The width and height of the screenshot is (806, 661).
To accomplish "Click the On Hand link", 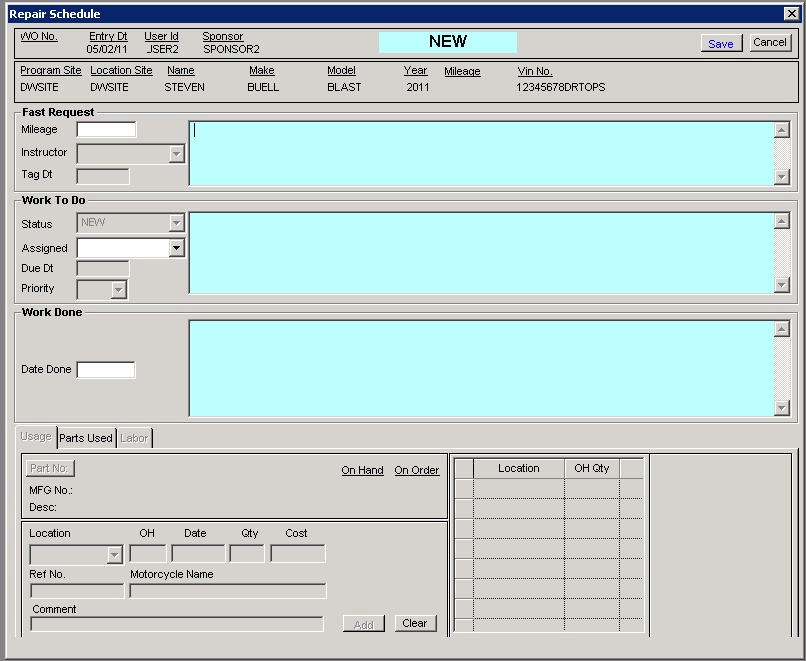I will [x=362, y=470].
